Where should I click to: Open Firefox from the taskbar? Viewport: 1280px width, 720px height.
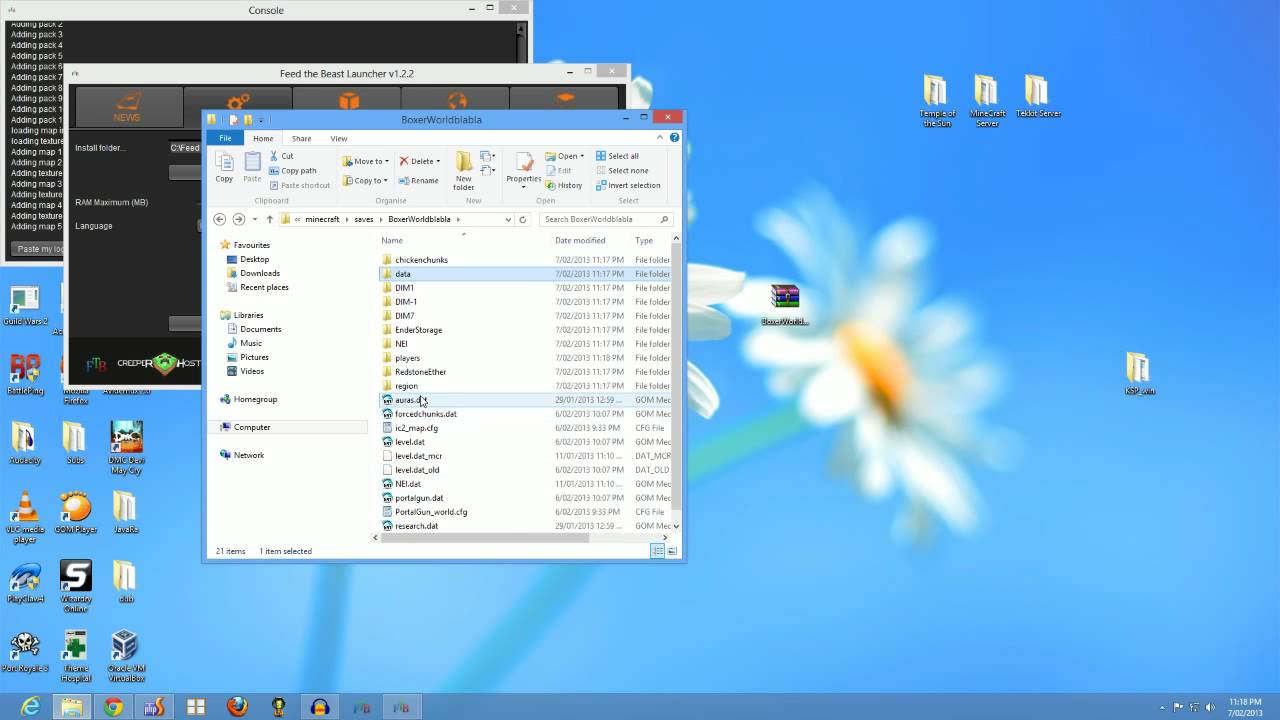point(237,707)
